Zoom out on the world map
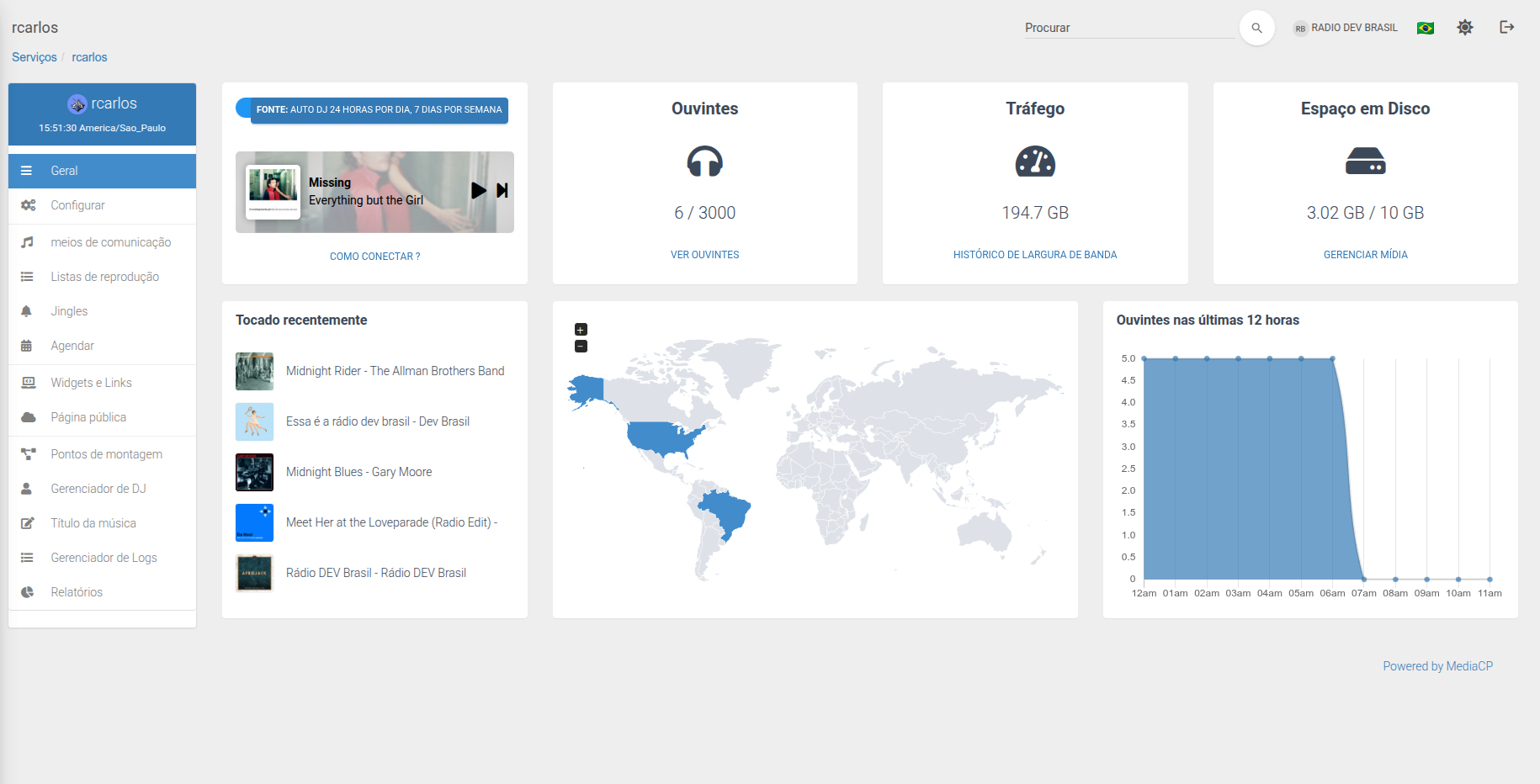The width and height of the screenshot is (1540, 784). pyautogui.click(x=581, y=347)
